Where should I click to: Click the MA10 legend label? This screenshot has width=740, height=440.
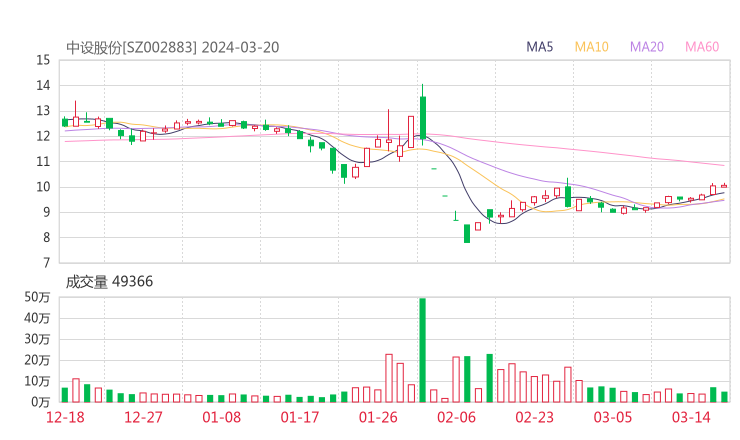[x=591, y=47]
